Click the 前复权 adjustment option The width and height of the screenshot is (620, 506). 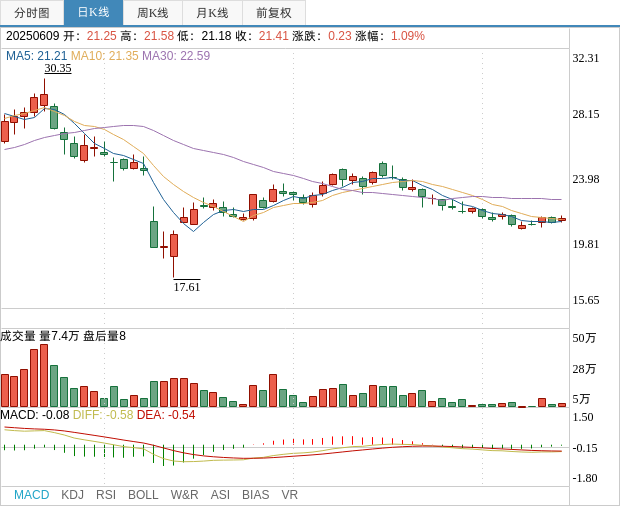coord(274,13)
